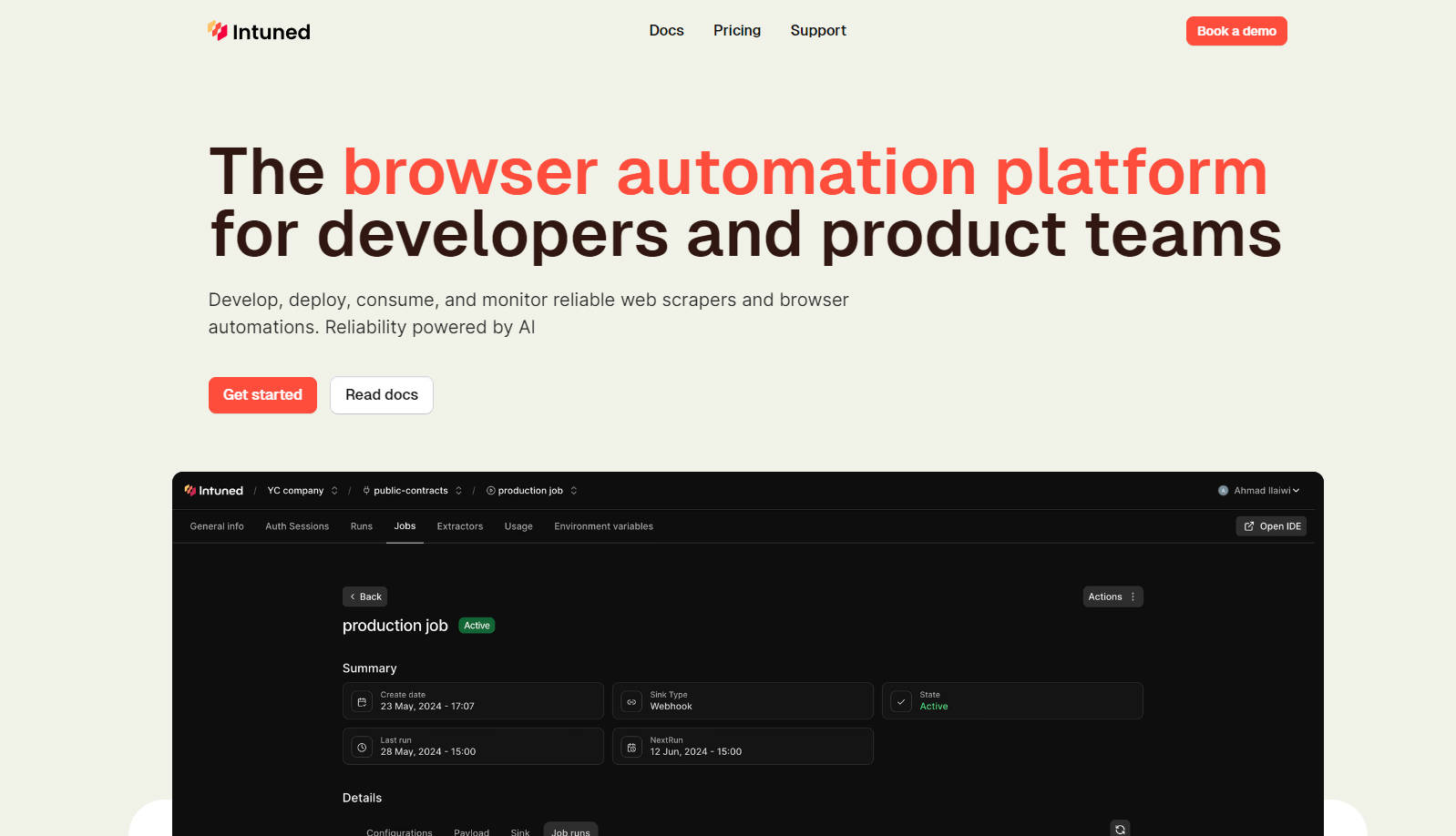Open the Actions menu
Image resolution: width=1456 pixels, height=836 pixels.
(x=1113, y=596)
